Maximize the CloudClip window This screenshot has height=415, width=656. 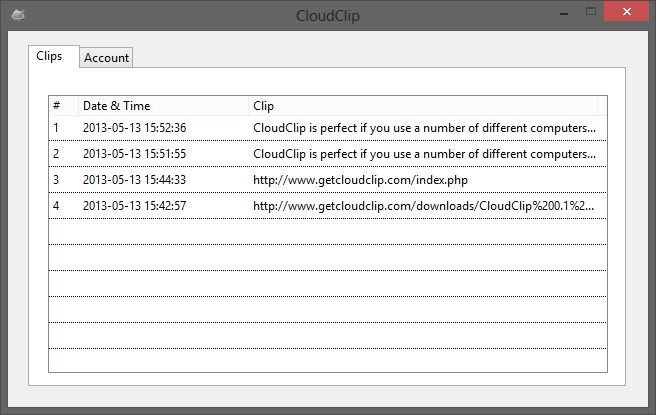(x=591, y=12)
